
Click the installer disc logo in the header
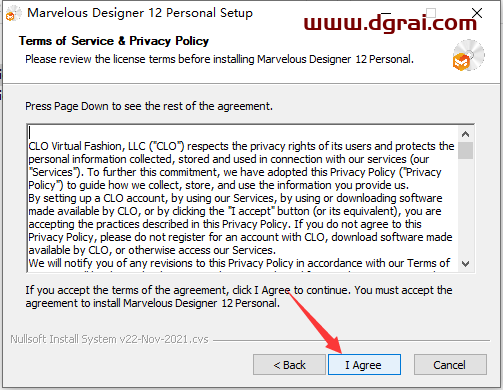468,55
